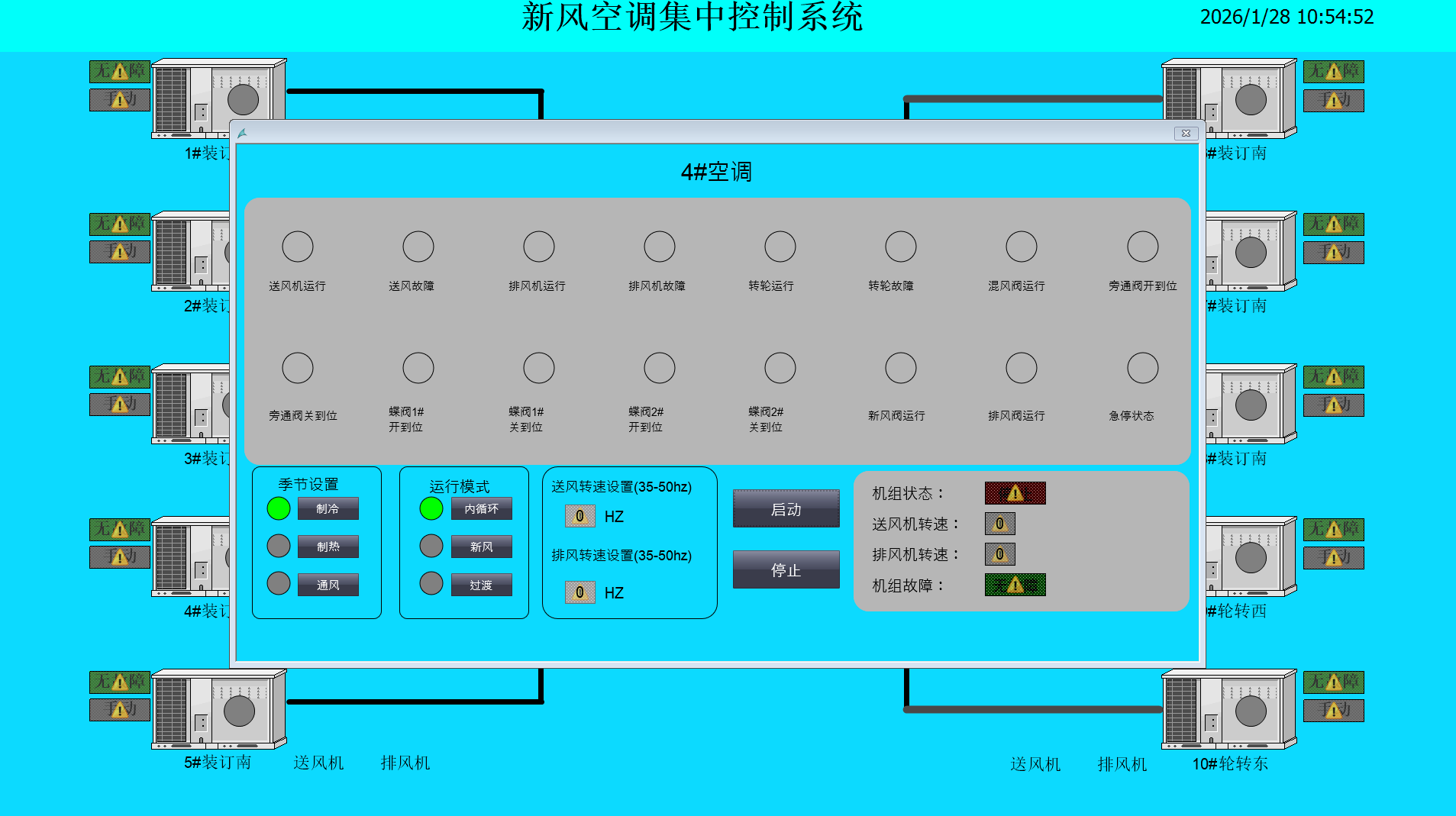Click the 混风阀运行 indicator circle
The image size is (1456, 816).
point(1021,246)
